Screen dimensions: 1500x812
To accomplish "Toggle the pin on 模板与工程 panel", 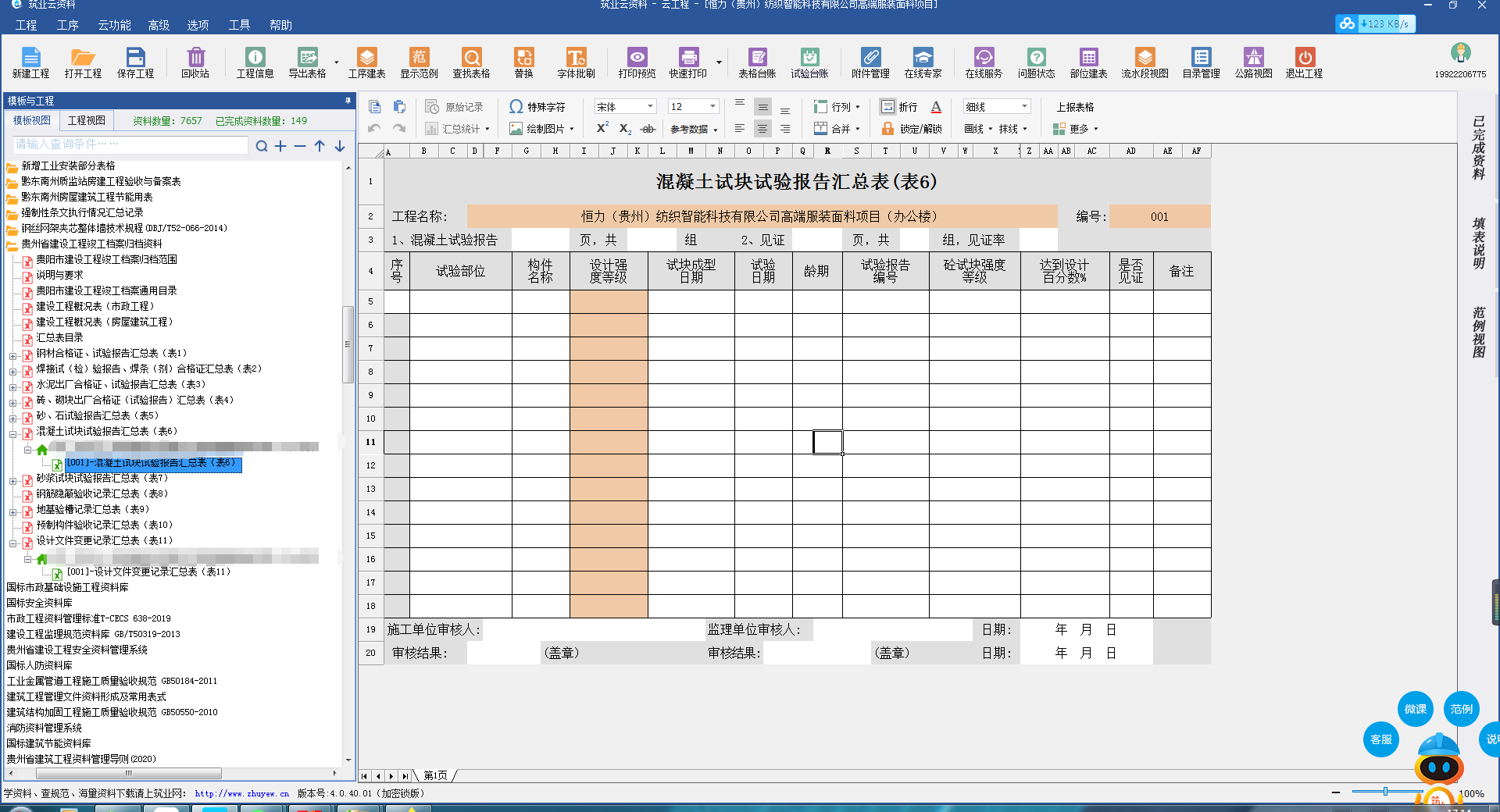I will click(x=348, y=101).
